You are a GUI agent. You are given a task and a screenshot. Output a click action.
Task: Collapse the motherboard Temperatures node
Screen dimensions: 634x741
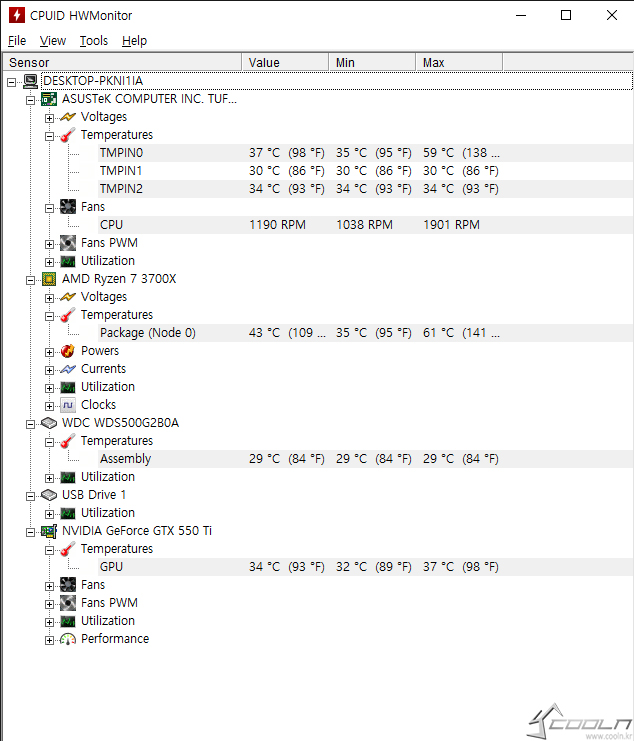(x=49, y=136)
